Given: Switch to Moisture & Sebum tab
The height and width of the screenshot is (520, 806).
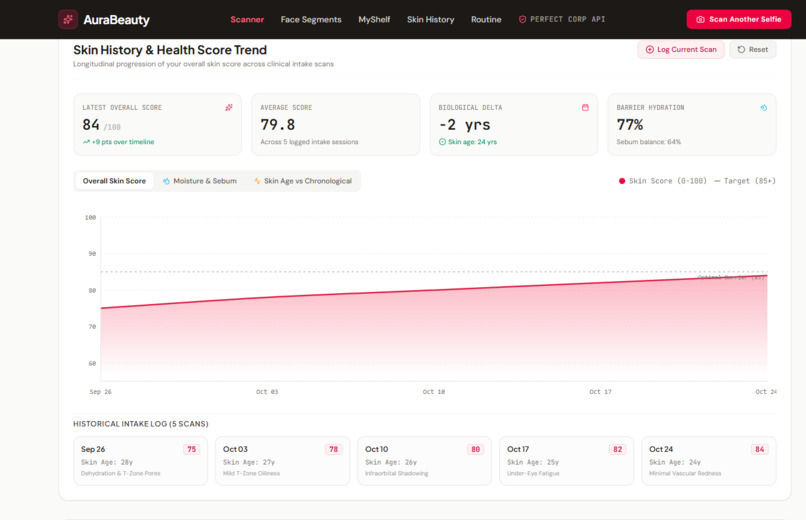Looking at the screenshot, I should click(x=199, y=181).
